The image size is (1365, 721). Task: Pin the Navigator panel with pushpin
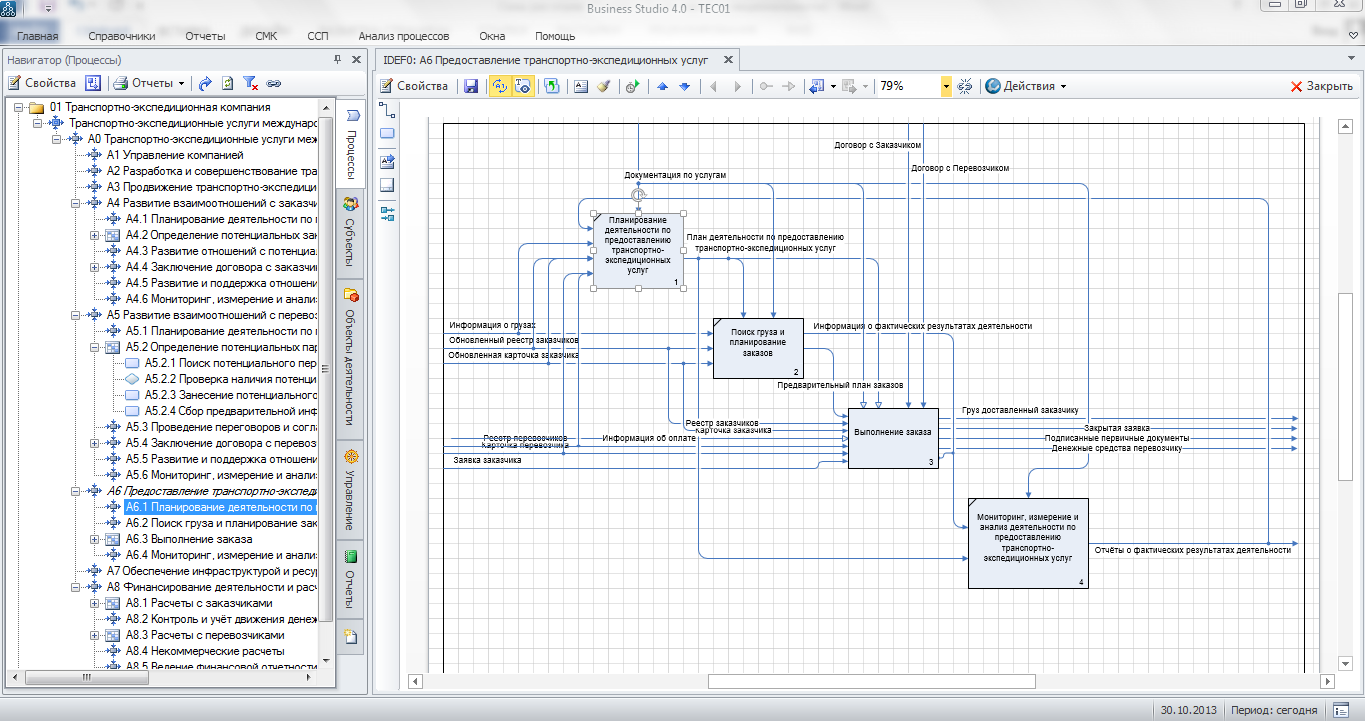pyautogui.click(x=337, y=59)
